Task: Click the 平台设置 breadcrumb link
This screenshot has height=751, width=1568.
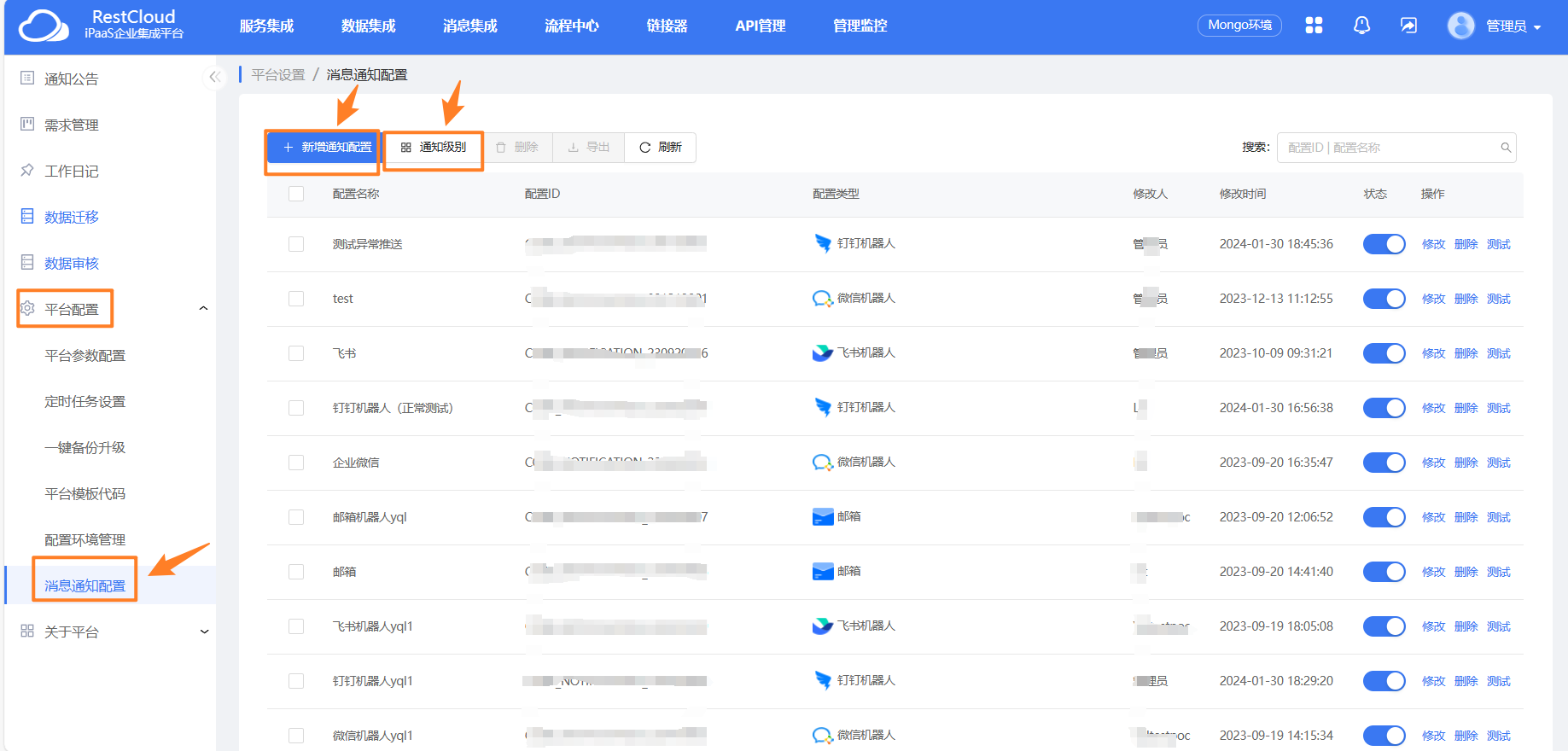Action: 278,75
